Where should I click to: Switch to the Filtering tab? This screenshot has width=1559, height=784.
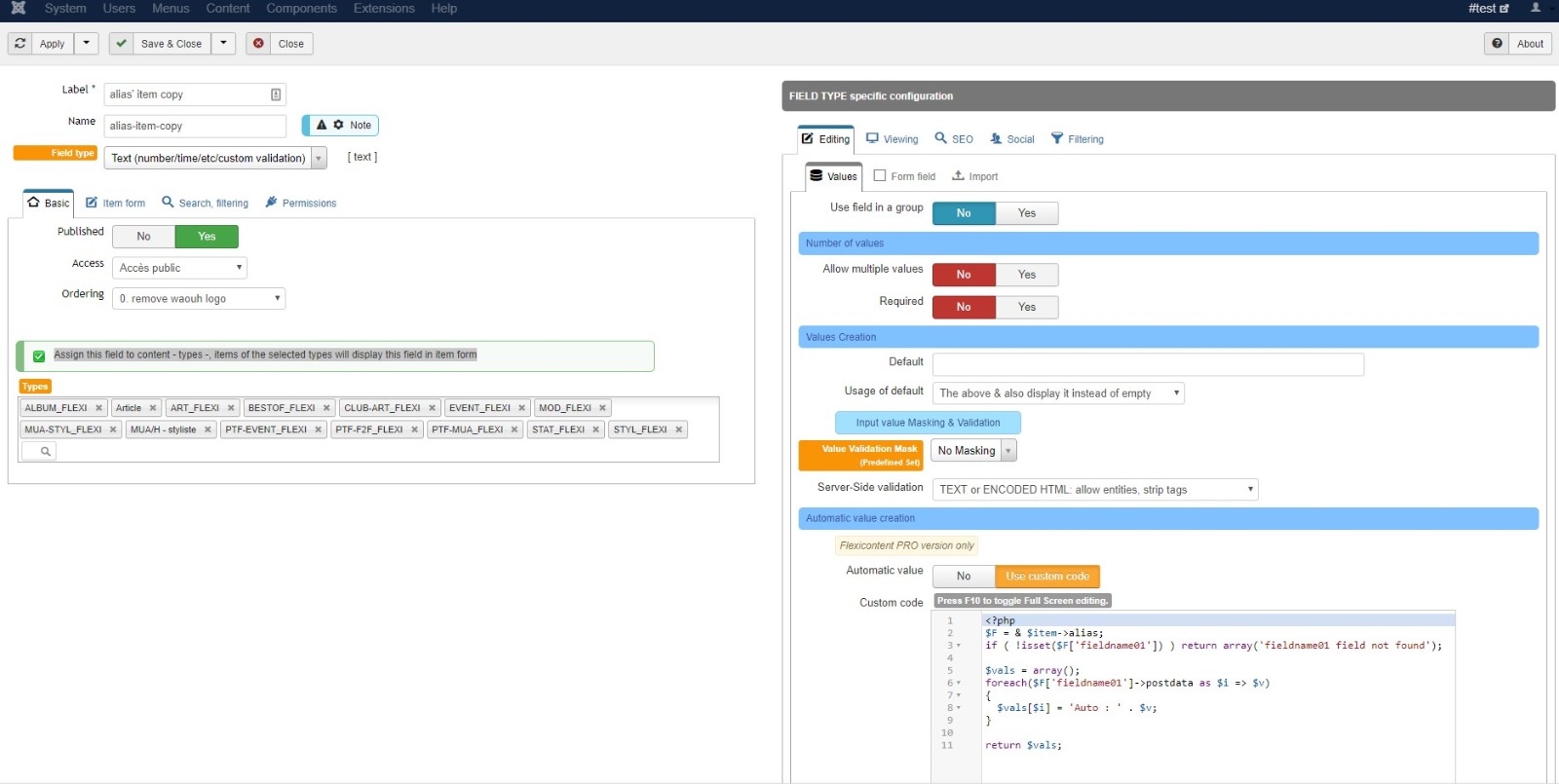[x=1077, y=139]
